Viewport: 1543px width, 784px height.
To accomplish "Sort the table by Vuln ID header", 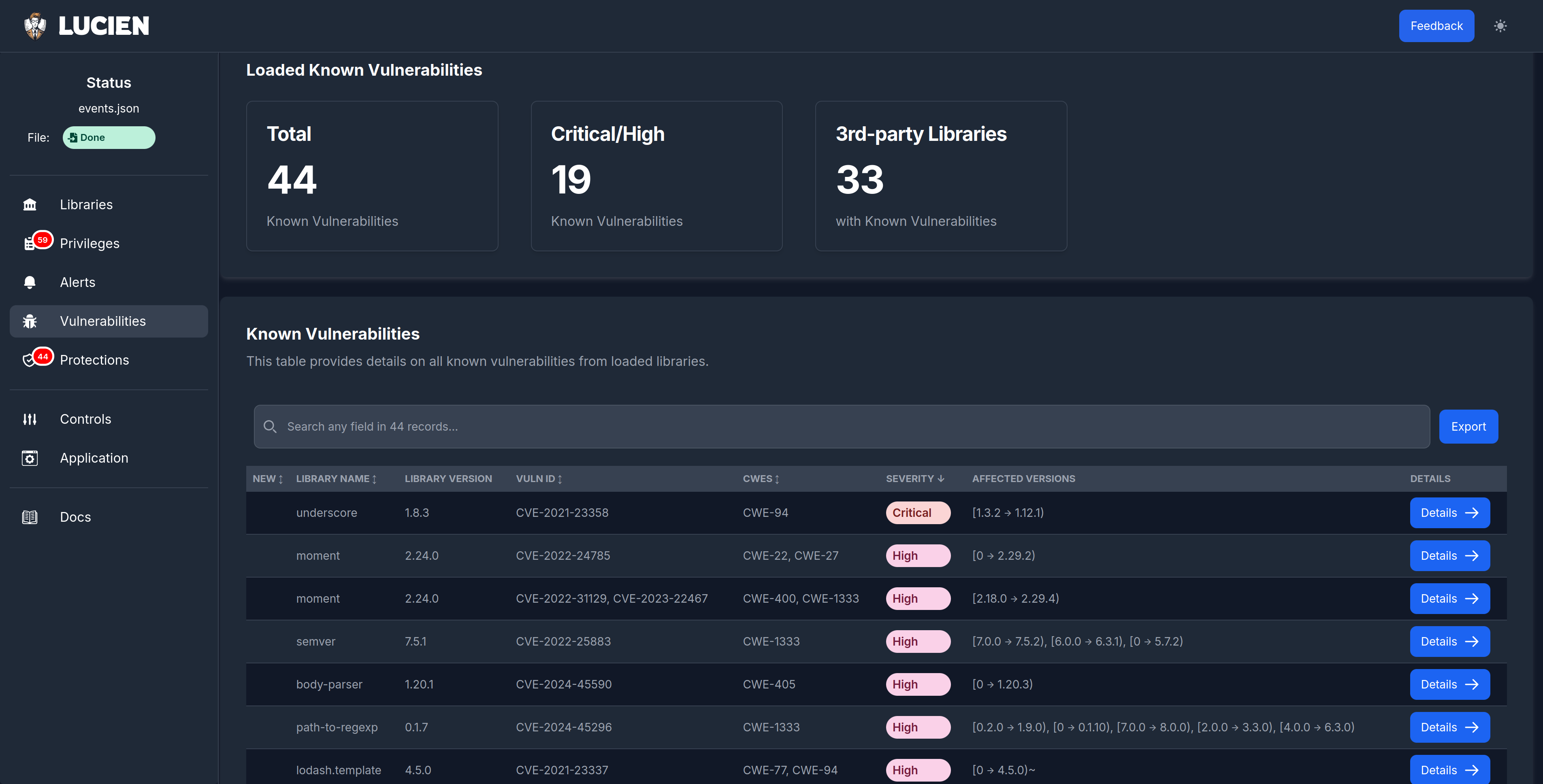I will click(539, 479).
